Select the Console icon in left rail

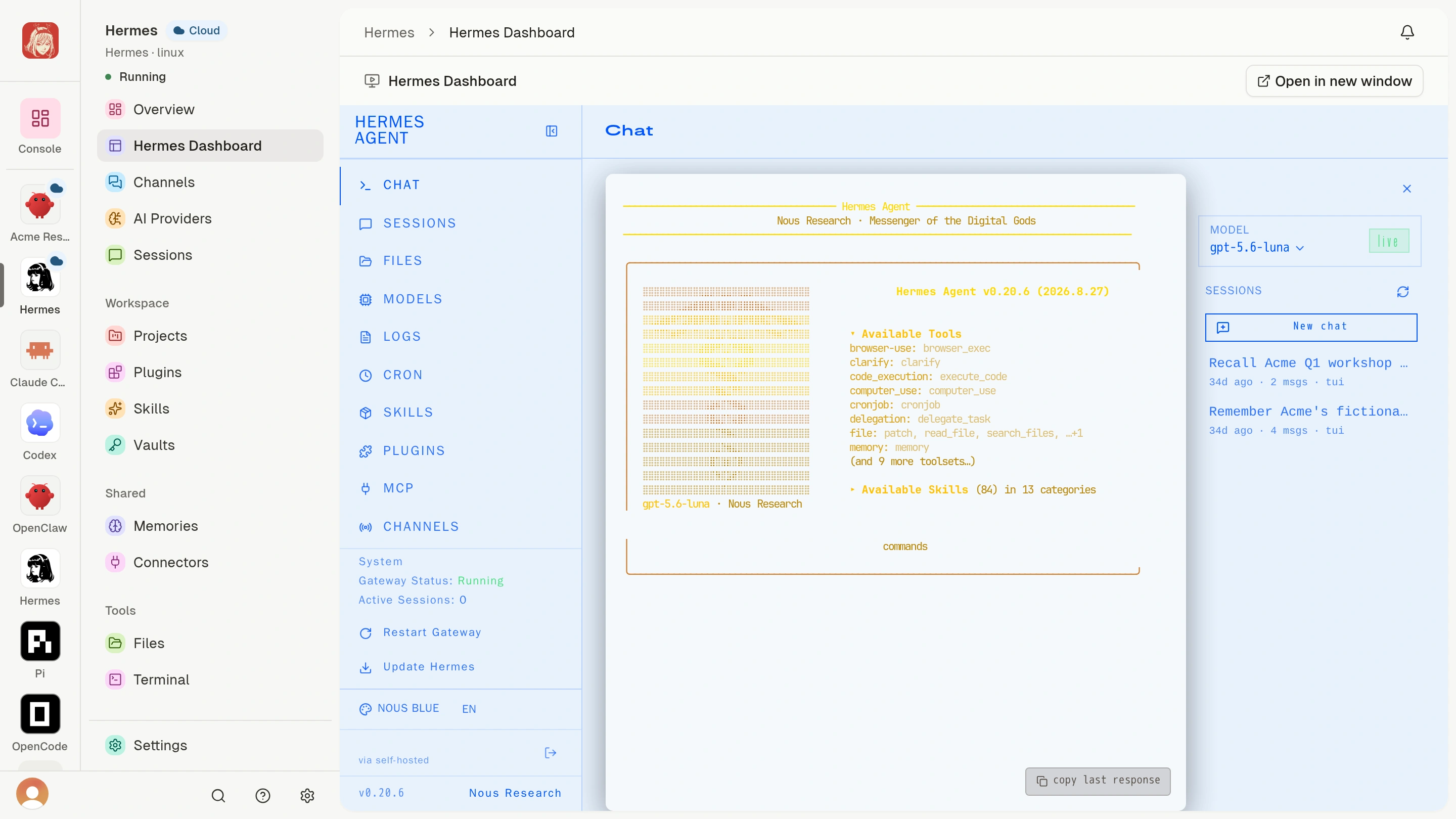coord(40,118)
